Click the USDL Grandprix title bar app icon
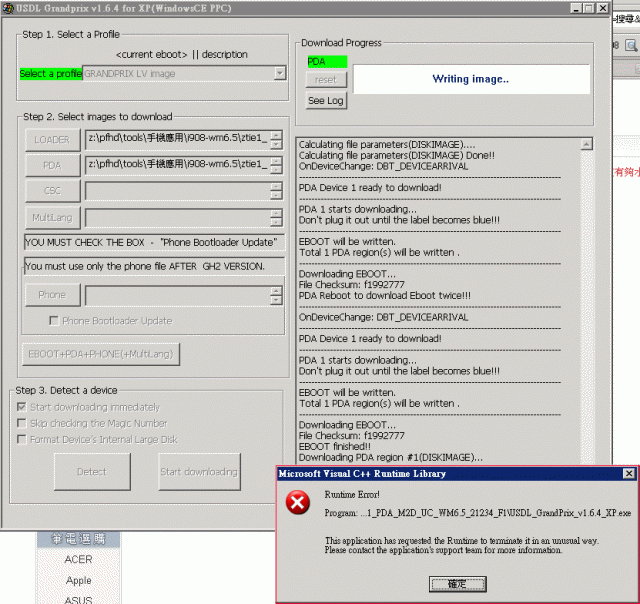 pos(8,8)
